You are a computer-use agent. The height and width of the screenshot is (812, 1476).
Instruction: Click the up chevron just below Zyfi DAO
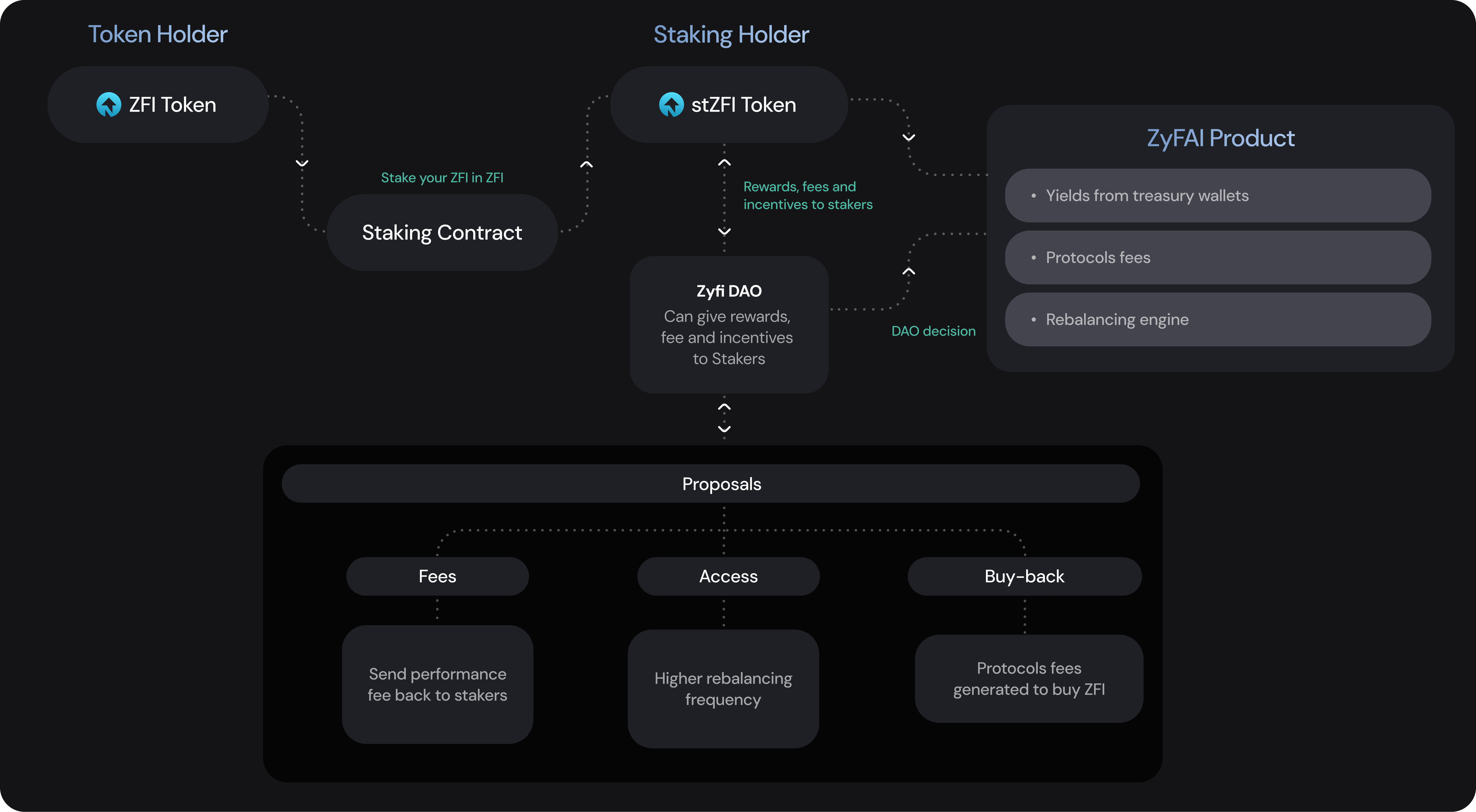724,407
